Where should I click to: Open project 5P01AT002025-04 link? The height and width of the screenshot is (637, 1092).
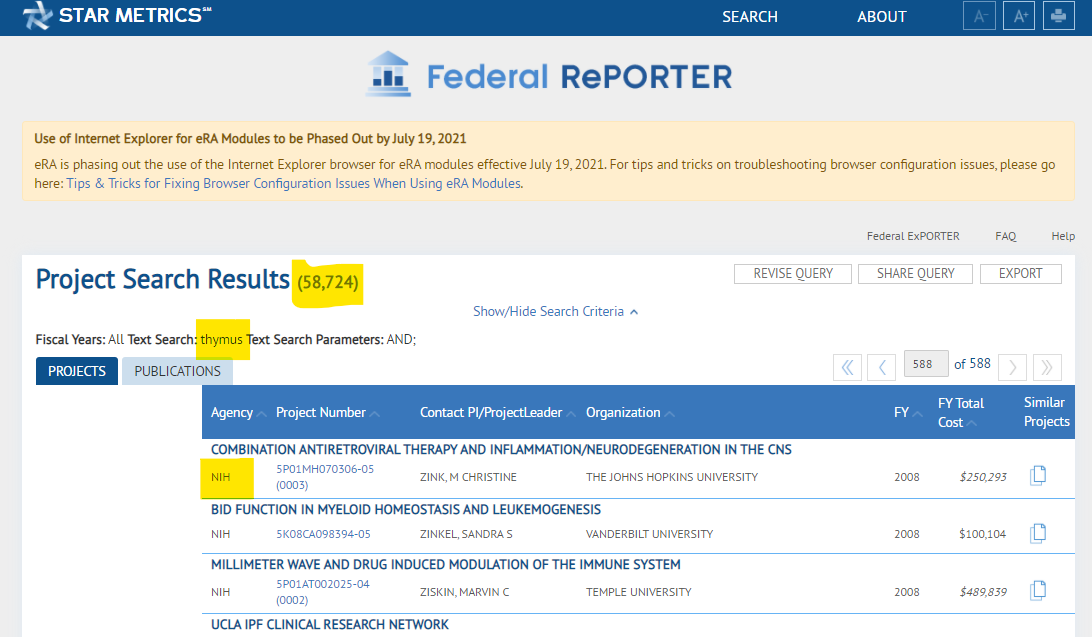(x=322, y=592)
